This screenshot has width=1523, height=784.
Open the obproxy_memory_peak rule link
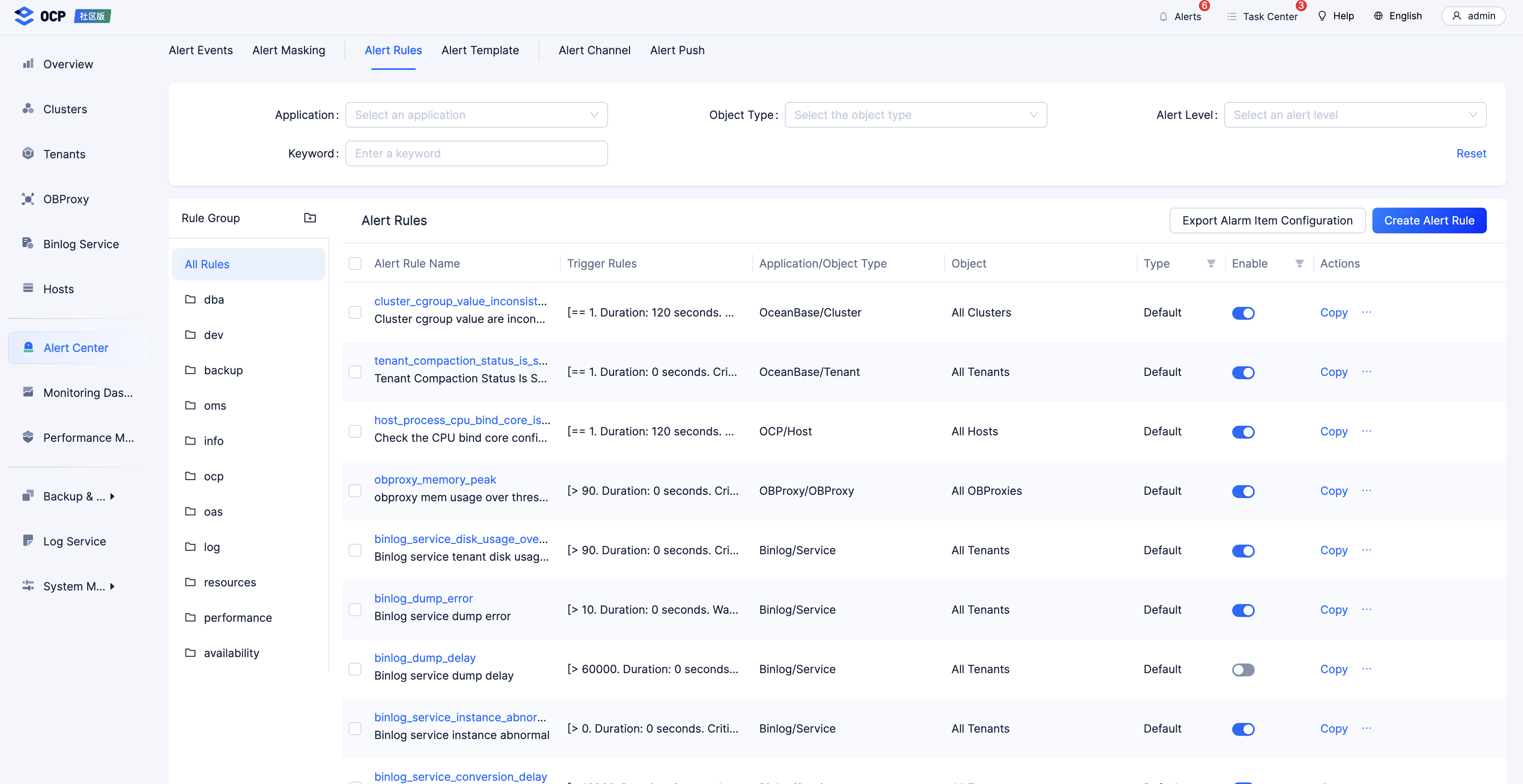click(435, 480)
